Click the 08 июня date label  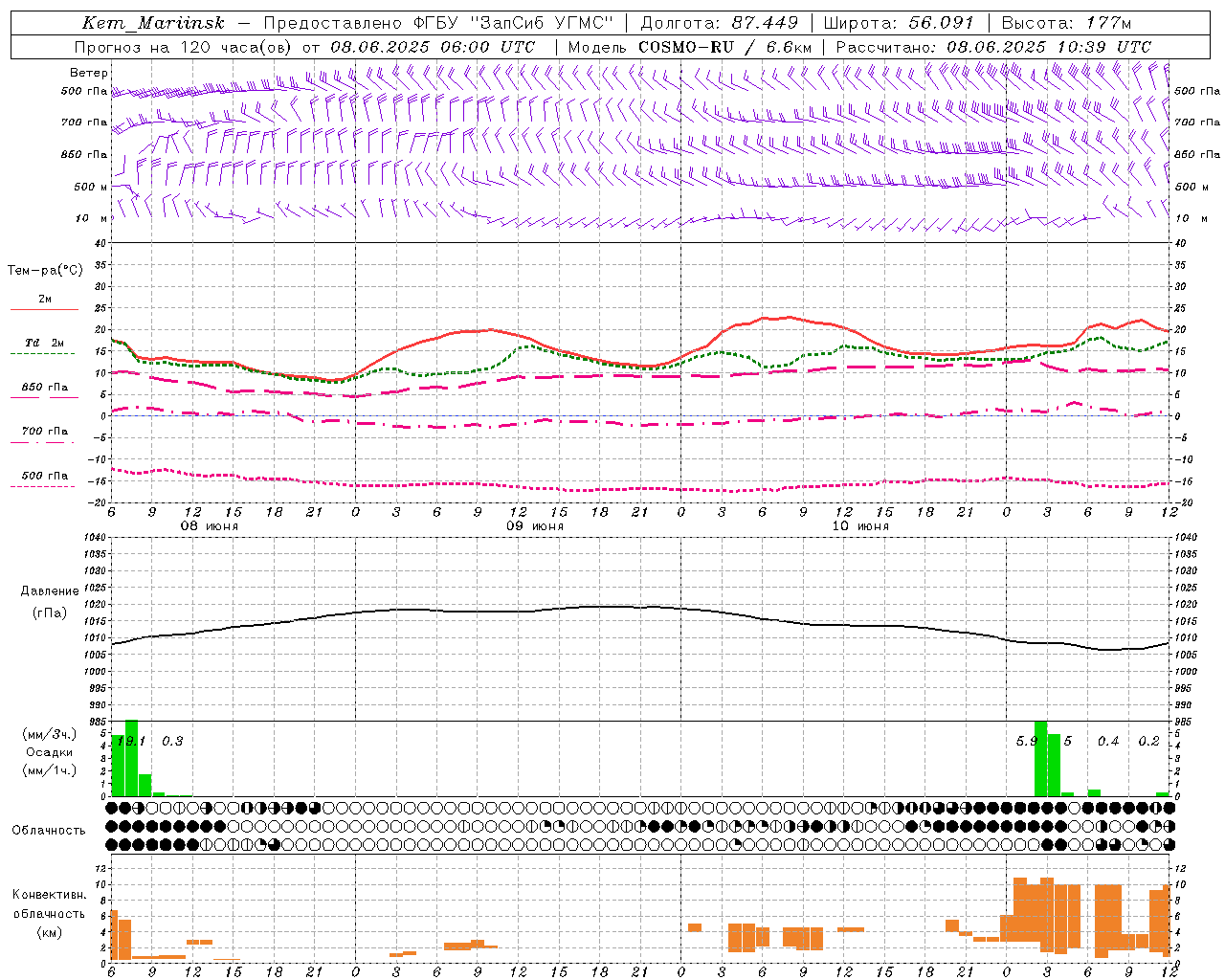210,526
